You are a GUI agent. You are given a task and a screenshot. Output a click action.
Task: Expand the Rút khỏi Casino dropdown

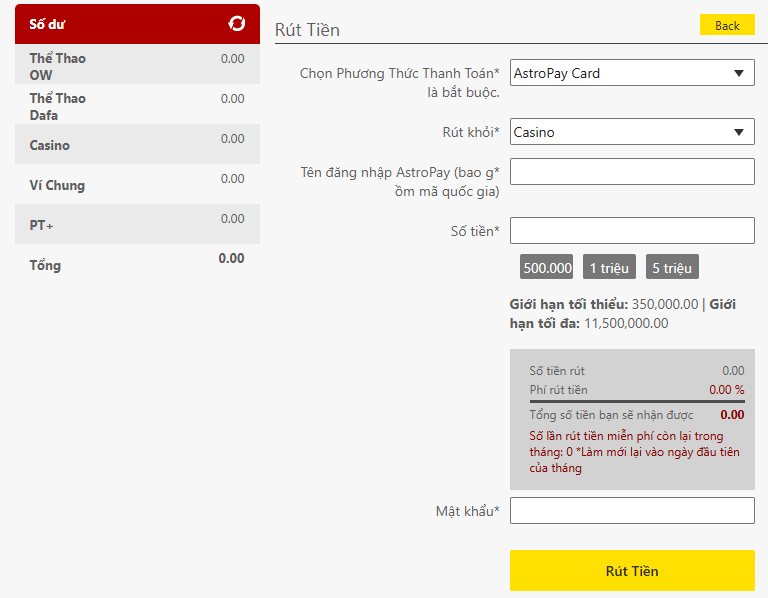632,132
